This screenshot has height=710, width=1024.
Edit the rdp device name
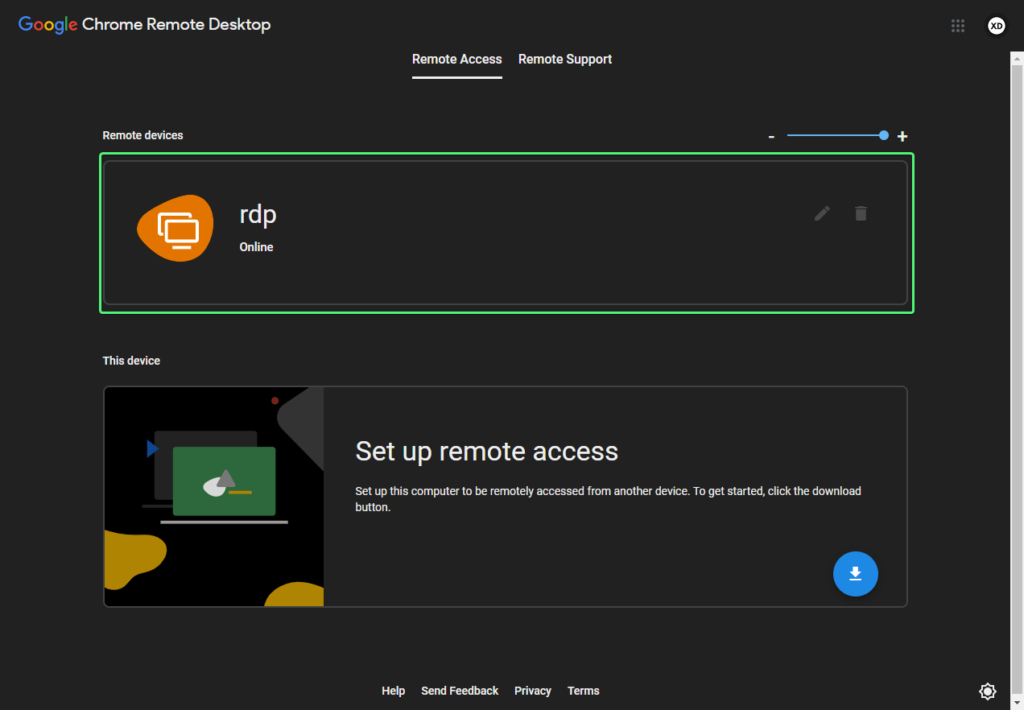(x=821, y=213)
